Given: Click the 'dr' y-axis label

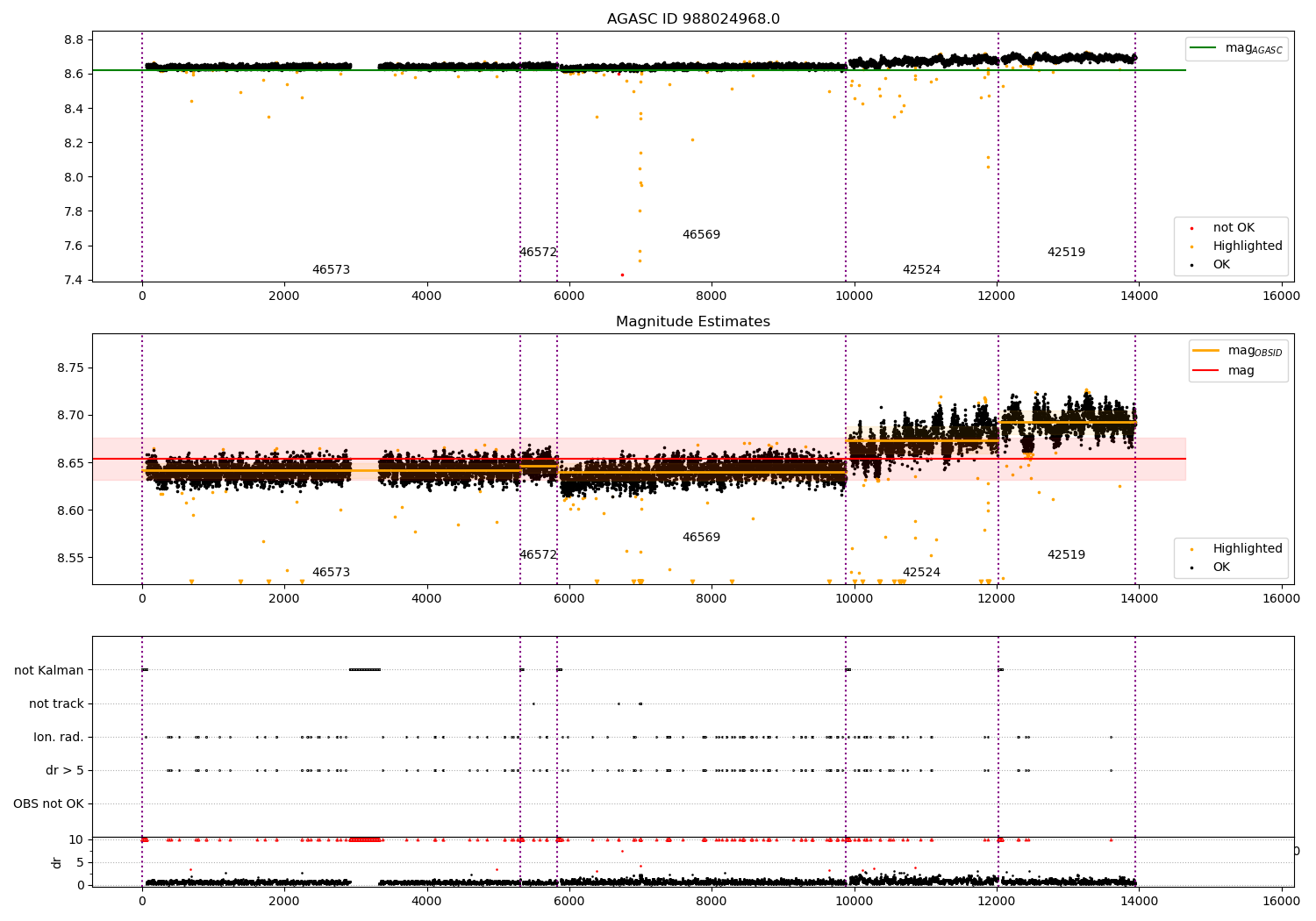Looking at the screenshot, I should (x=57, y=862).
